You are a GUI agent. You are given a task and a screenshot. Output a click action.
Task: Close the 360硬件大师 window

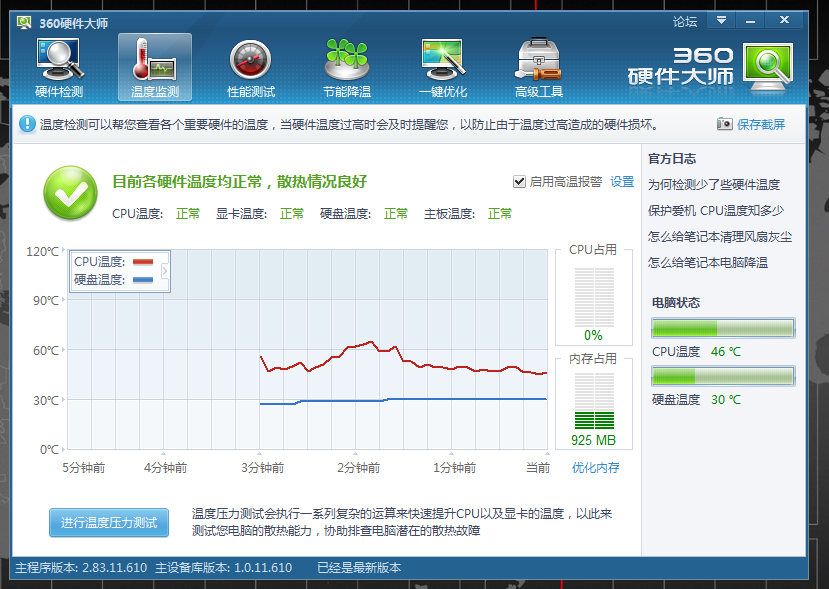pyautogui.click(x=785, y=20)
